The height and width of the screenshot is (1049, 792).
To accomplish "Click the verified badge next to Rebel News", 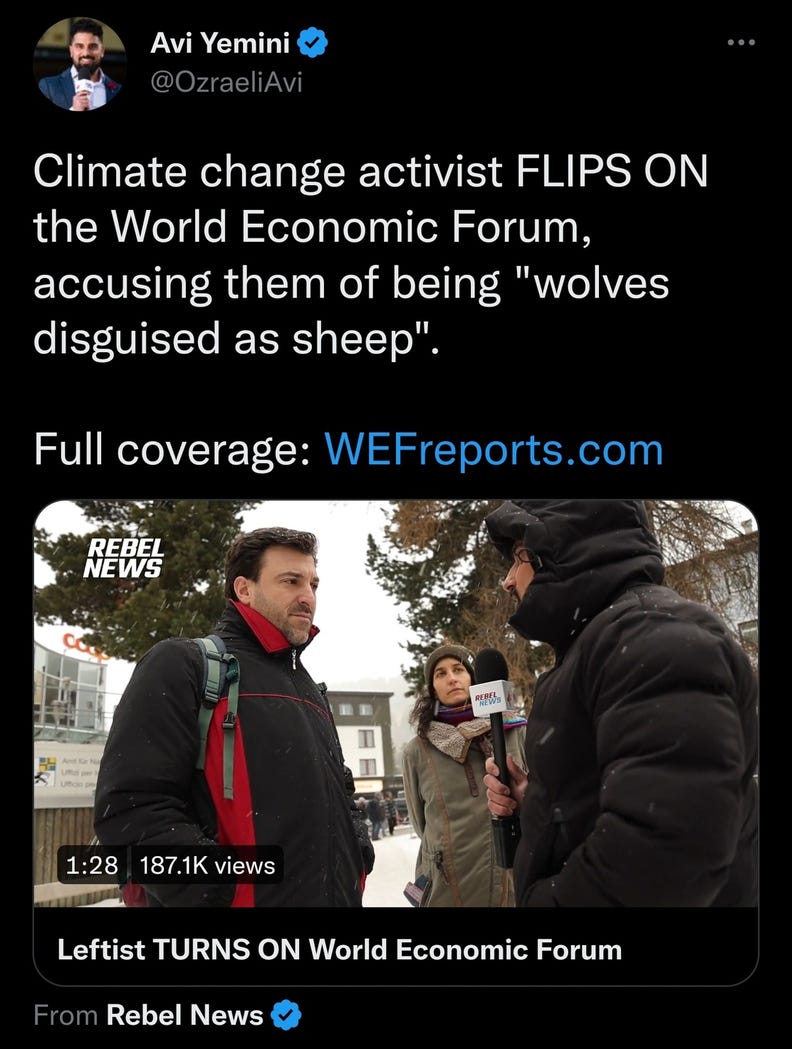I will pyautogui.click(x=286, y=1015).
